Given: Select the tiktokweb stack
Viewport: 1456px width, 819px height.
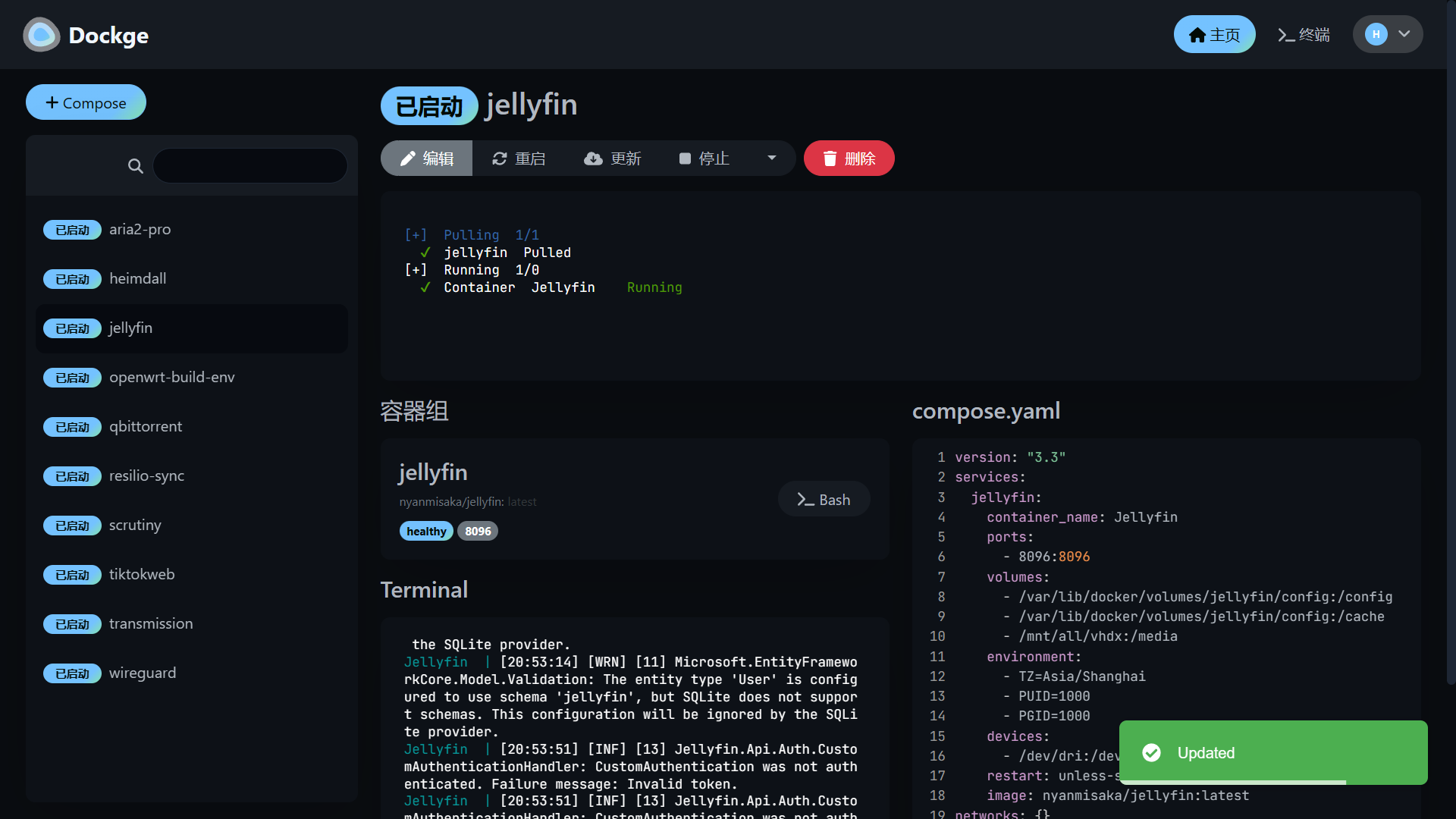Looking at the screenshot, I should click(192, 575).
